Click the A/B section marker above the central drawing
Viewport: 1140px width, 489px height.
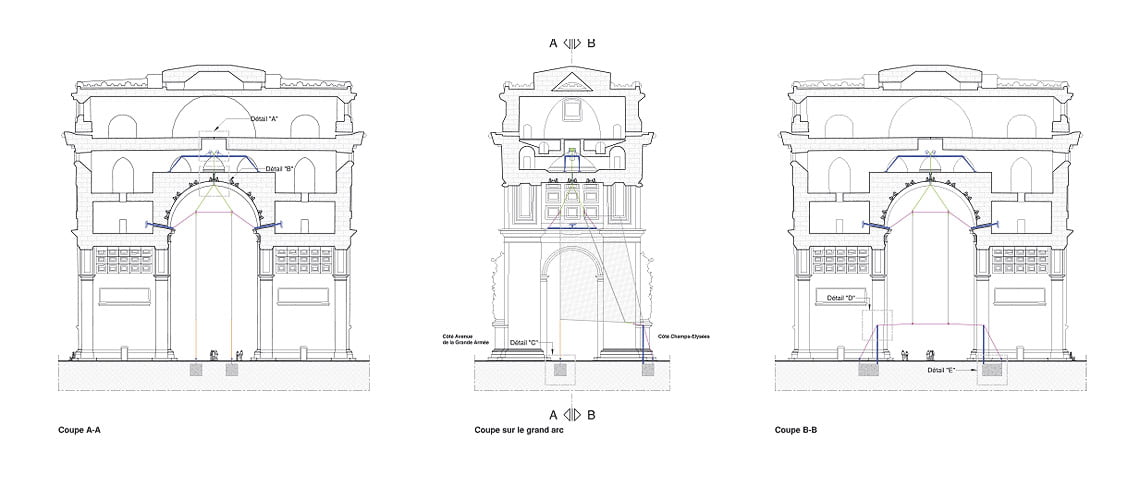tap(572, 44)
